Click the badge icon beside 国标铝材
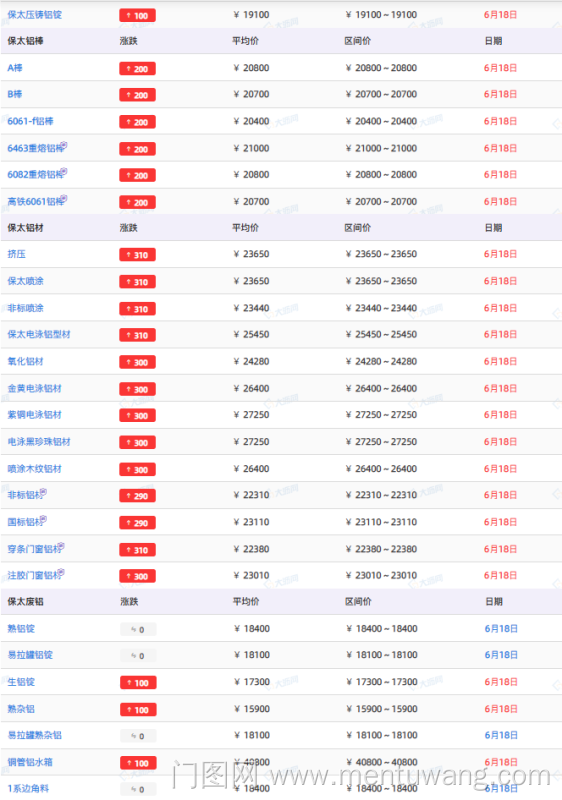 click(x=44, y=519)
